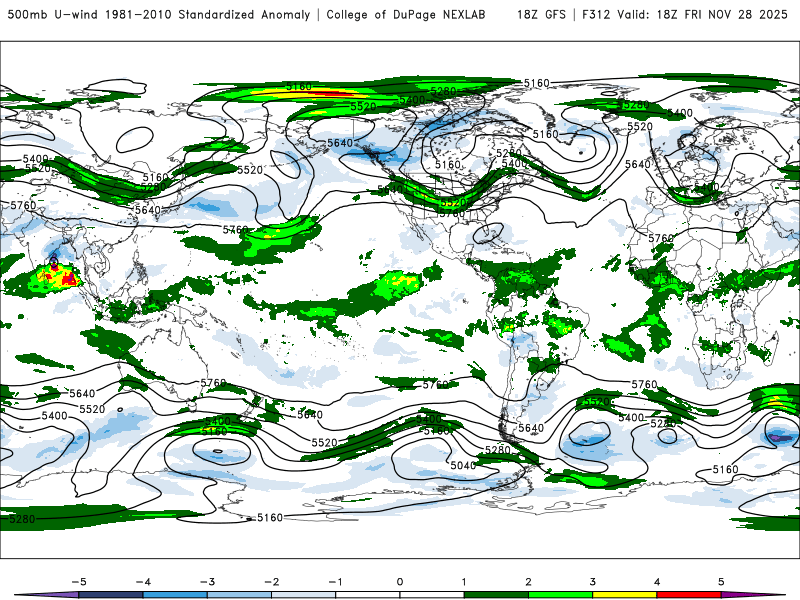Click the '5040' height contour label
Screen dimensions: 800x600
[x=463, y=465]
